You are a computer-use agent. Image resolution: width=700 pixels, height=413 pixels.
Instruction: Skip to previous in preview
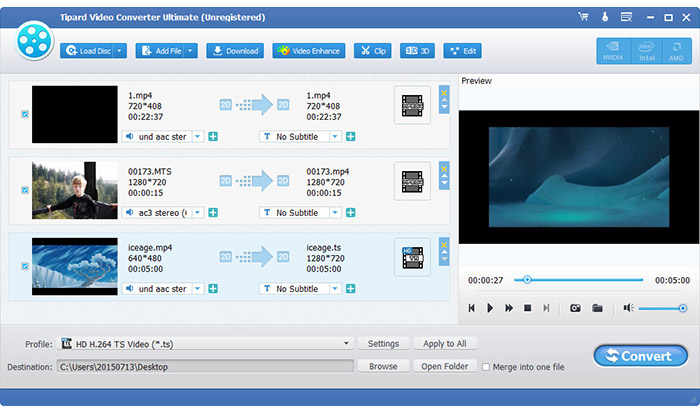471,308
